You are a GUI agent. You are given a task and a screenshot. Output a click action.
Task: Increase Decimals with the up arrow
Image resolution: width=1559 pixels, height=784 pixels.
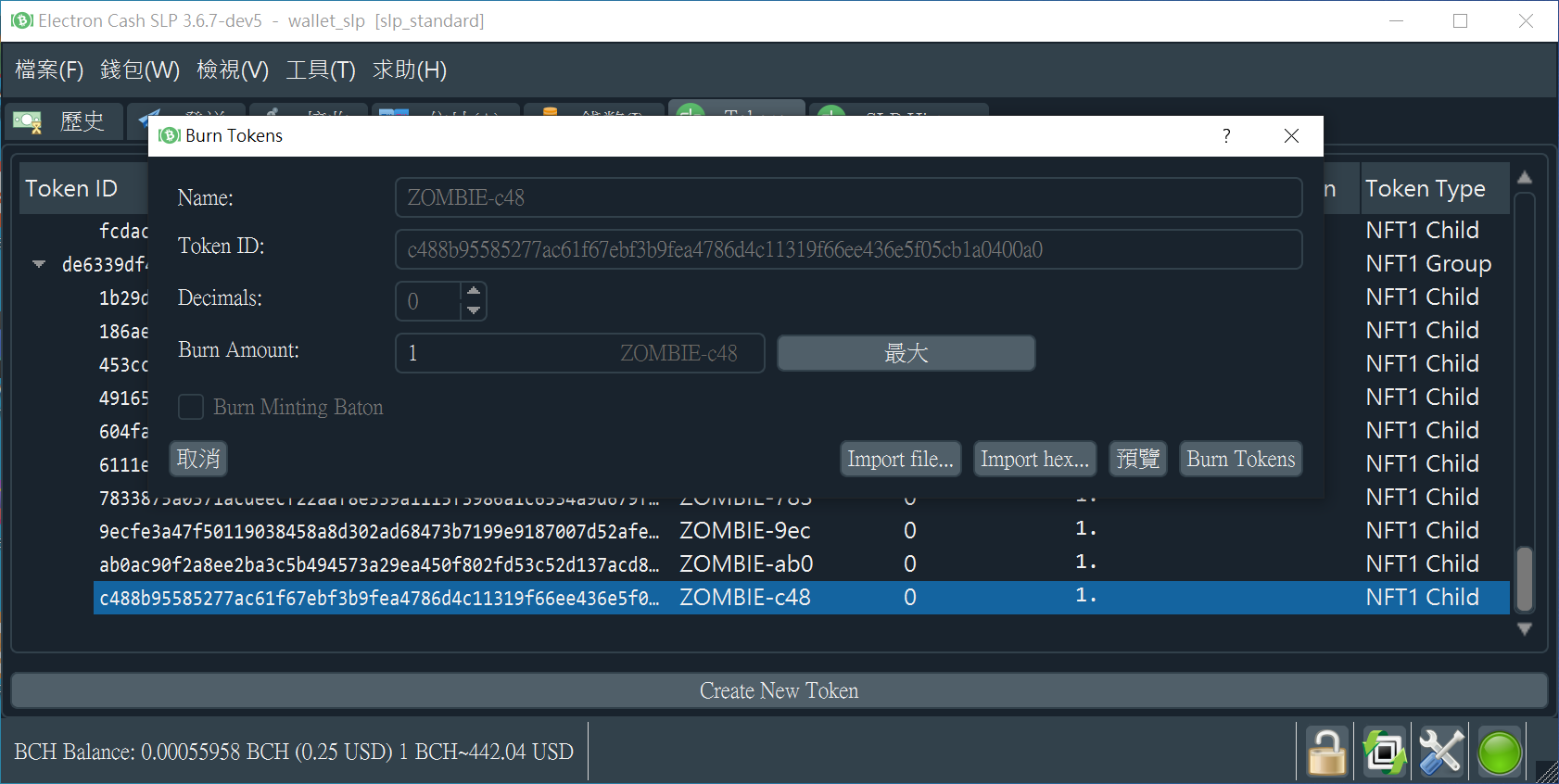[x=474, y=291]
